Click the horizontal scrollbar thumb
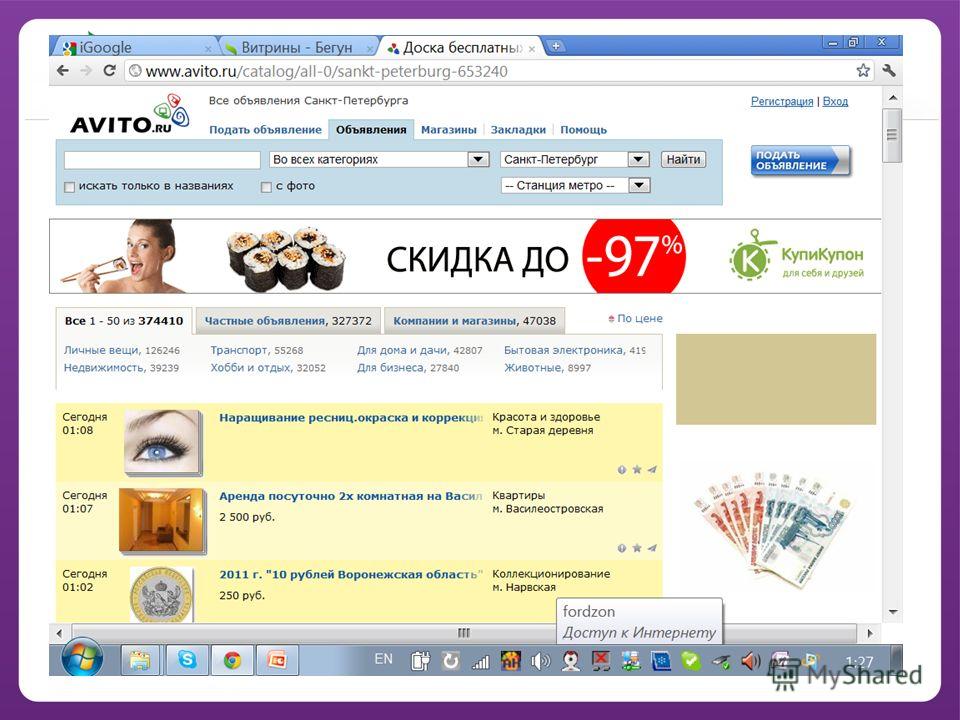Screen dimensions: 960x720 click(x=464, y=632)
